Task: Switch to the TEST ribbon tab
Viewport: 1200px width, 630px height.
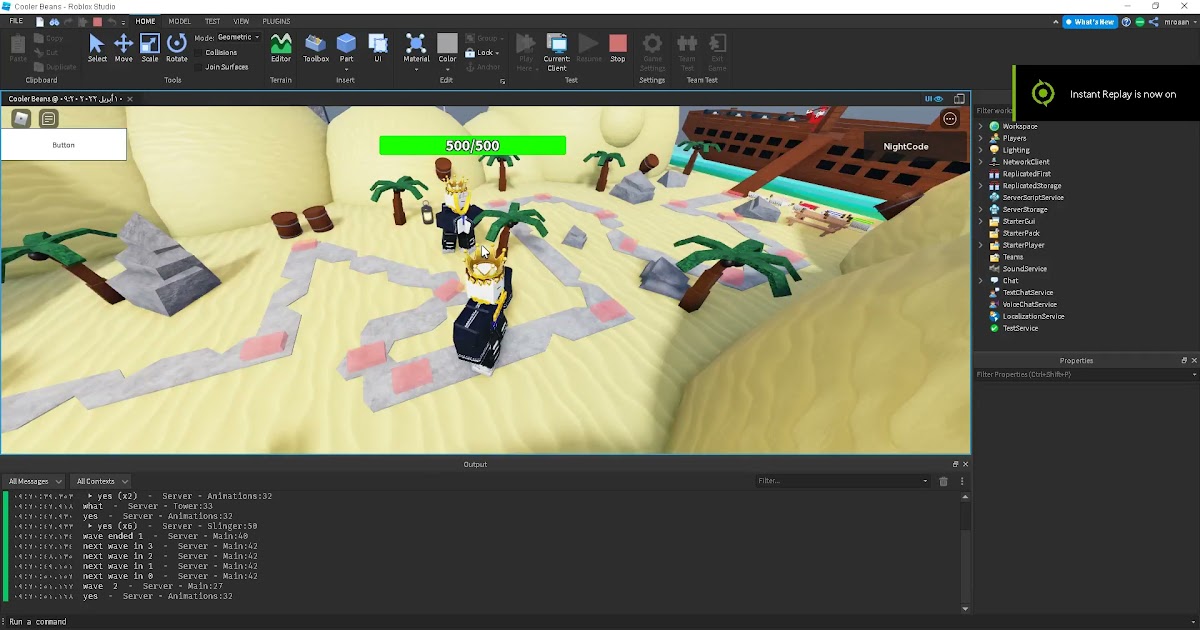Action: point(213,21)
